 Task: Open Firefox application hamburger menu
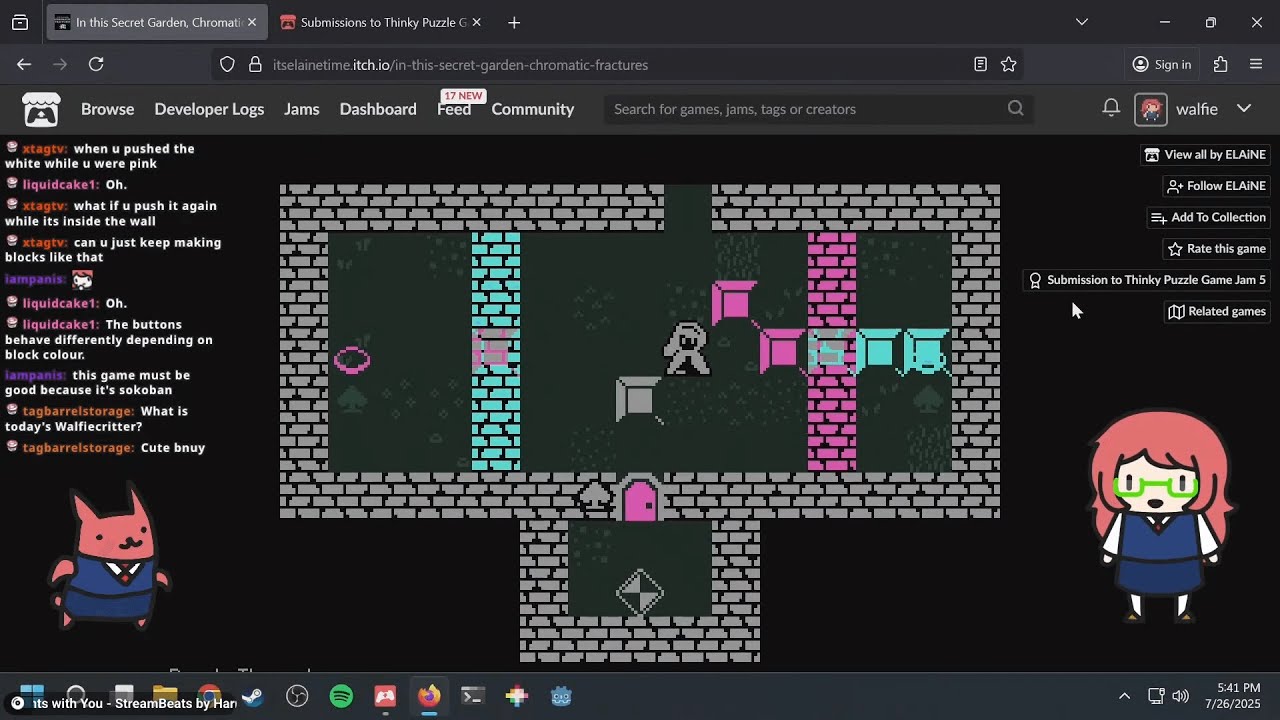point(1256,64)
